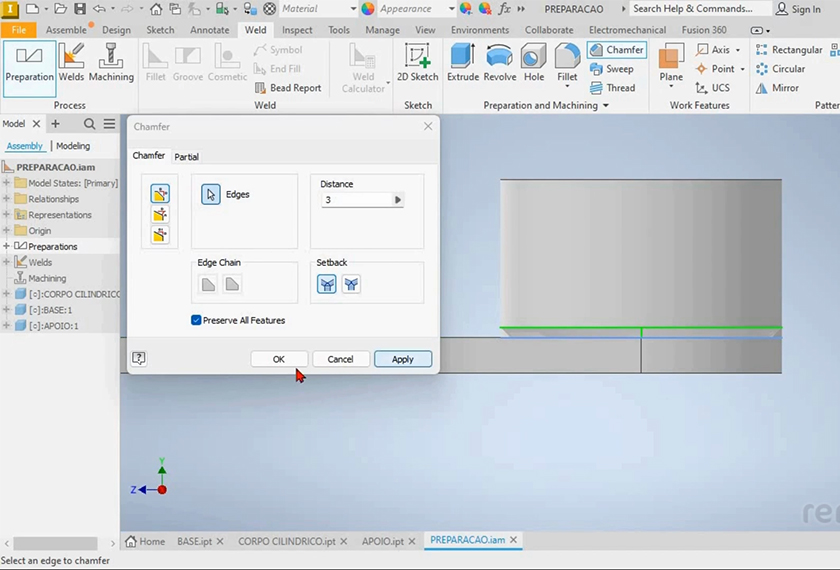Select the Machining process icon

pos(111,62)
